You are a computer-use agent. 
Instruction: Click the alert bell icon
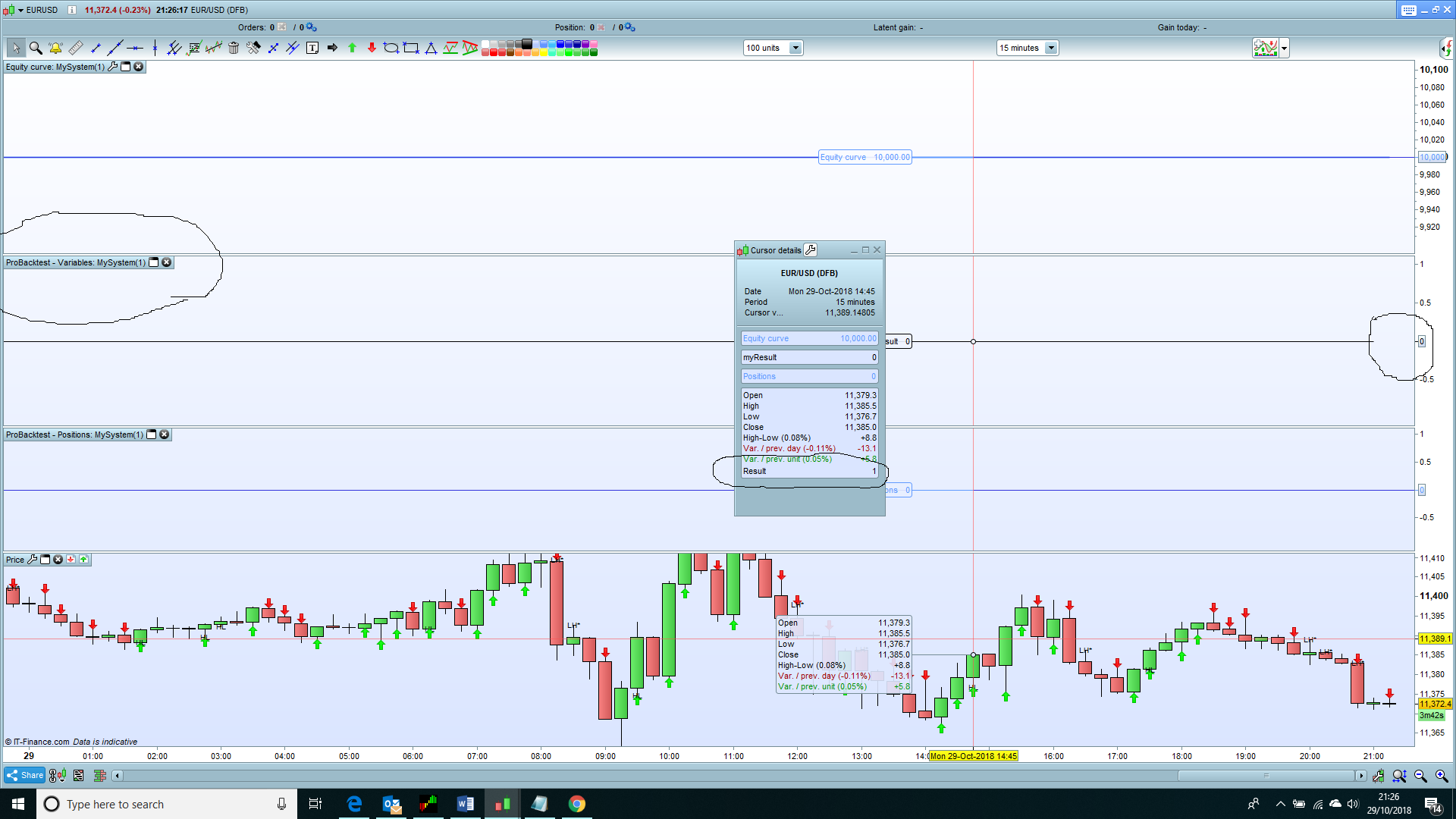[55, 48]
